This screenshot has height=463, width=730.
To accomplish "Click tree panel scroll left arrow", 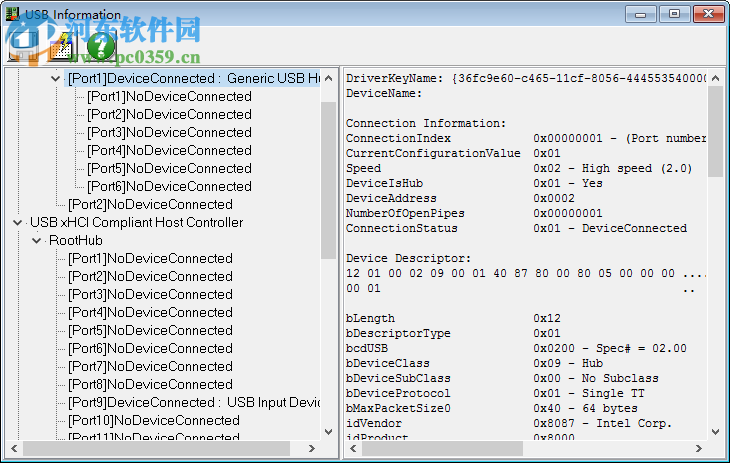I will [14, 449].
